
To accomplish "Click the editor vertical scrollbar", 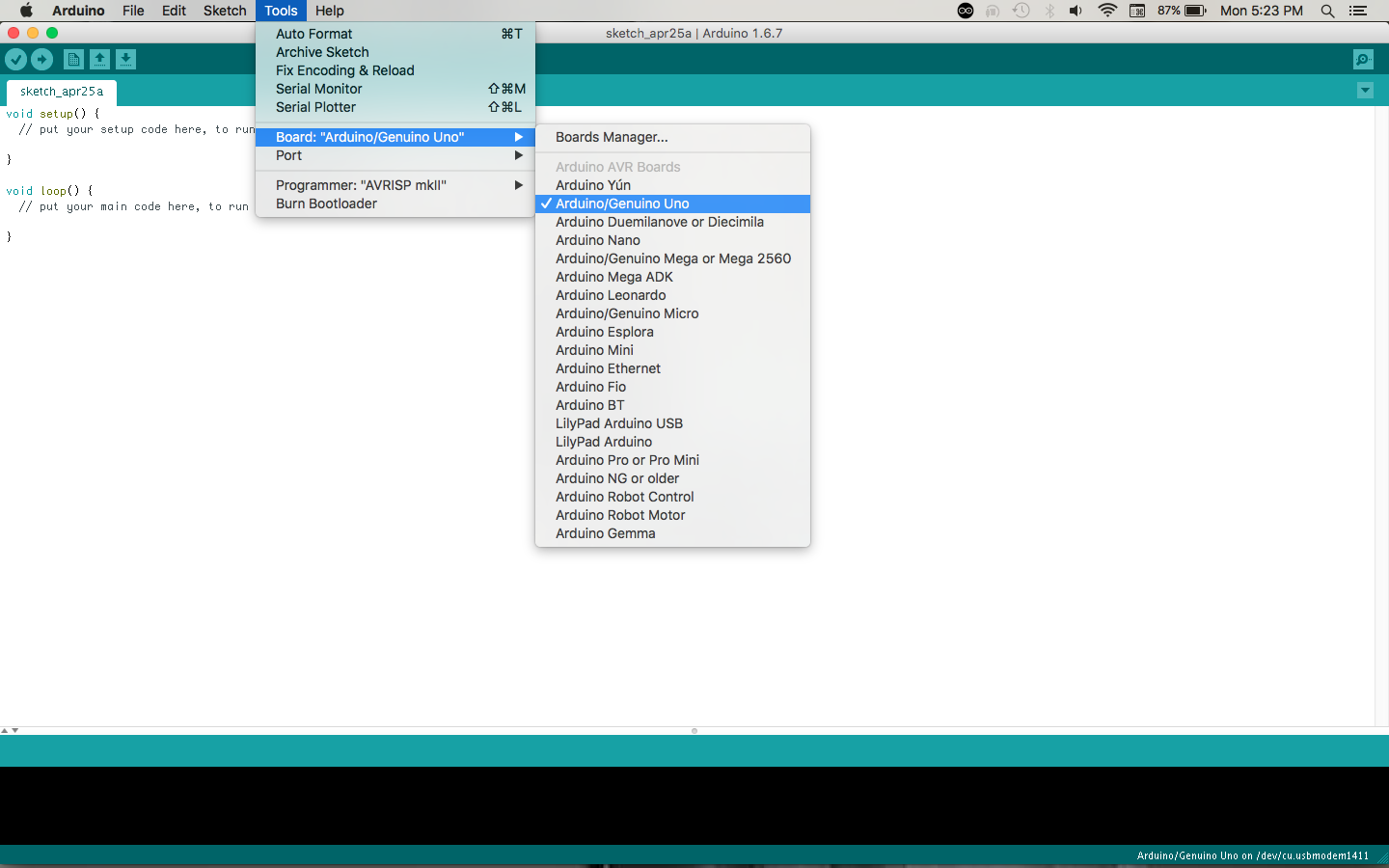I will point(1381,416).
